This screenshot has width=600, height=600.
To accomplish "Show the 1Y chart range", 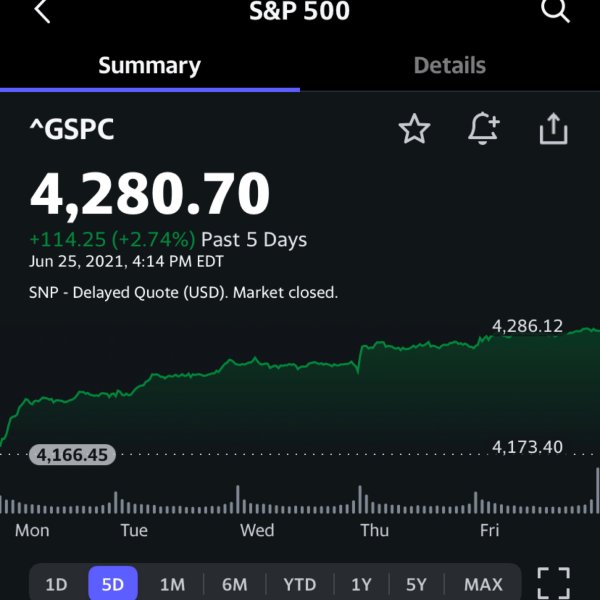I will pos(362,584).
